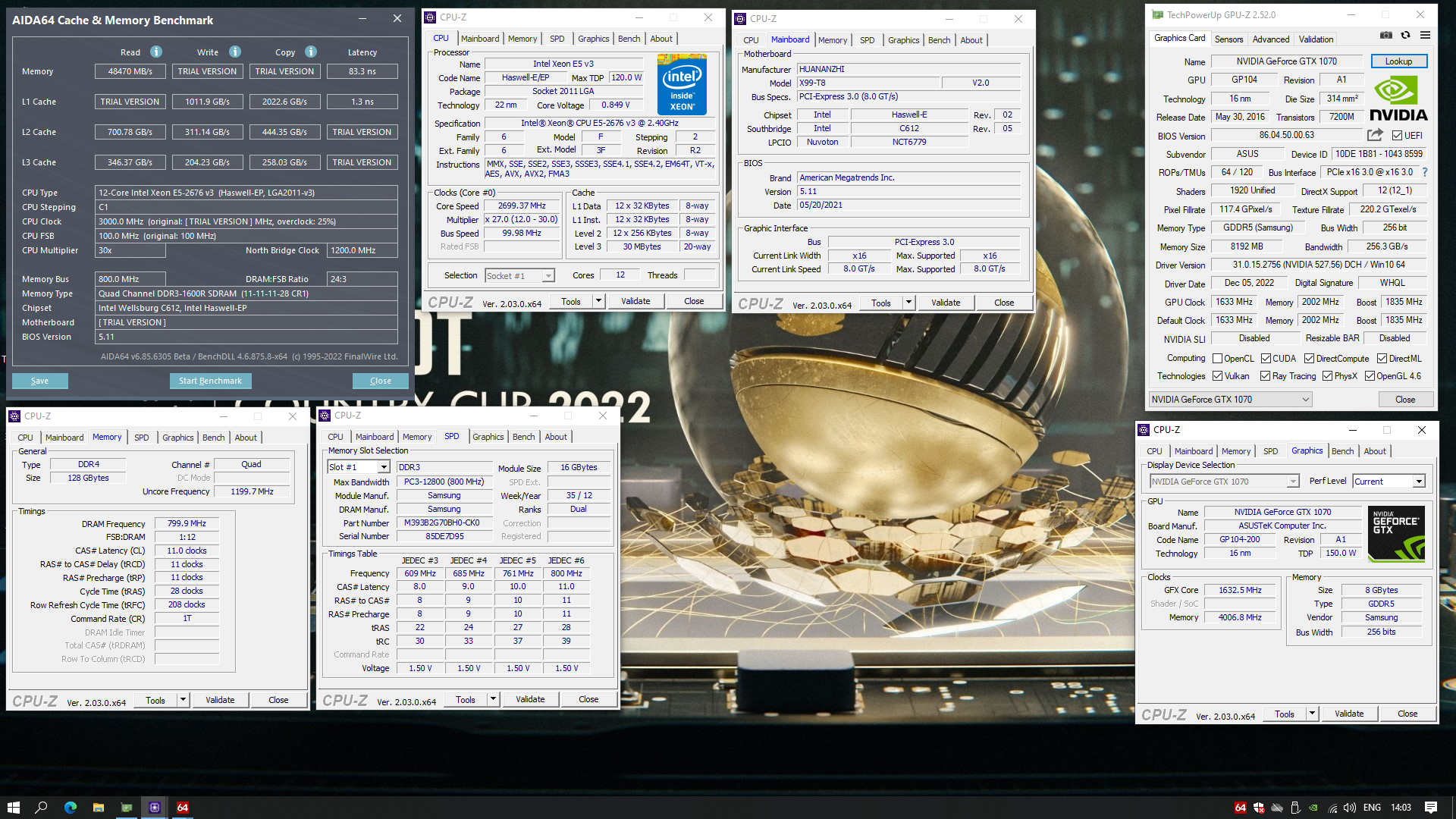Open the GPU selection dropdown in GPU-Z
1456x819 pixels.
point(1230,400)
